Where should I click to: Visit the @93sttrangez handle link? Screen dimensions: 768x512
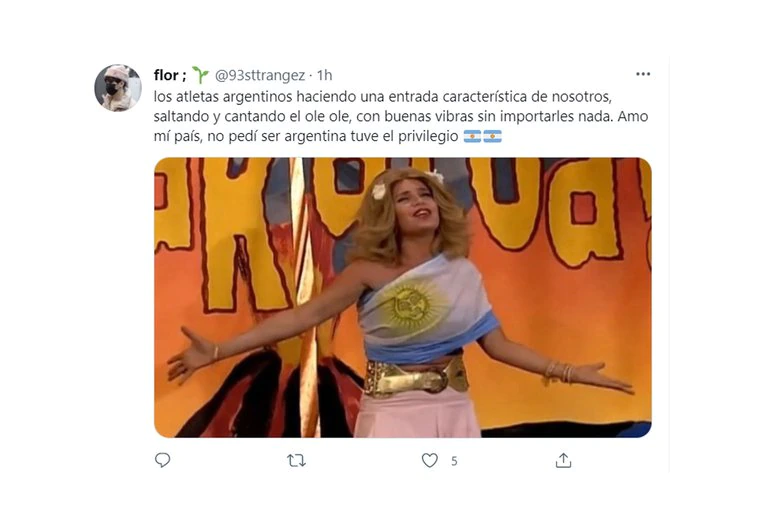coord(260,75)
